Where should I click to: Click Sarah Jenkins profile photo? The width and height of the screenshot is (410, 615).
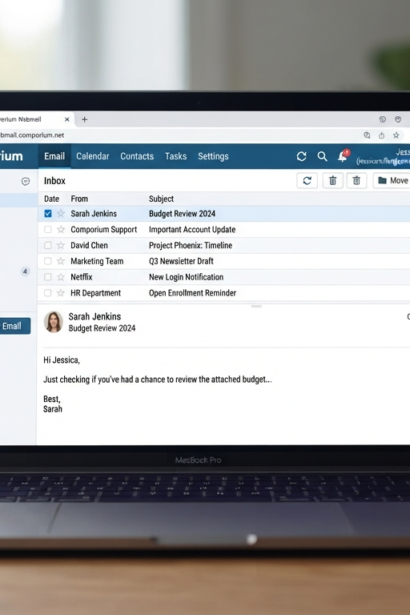pos(53,322)
